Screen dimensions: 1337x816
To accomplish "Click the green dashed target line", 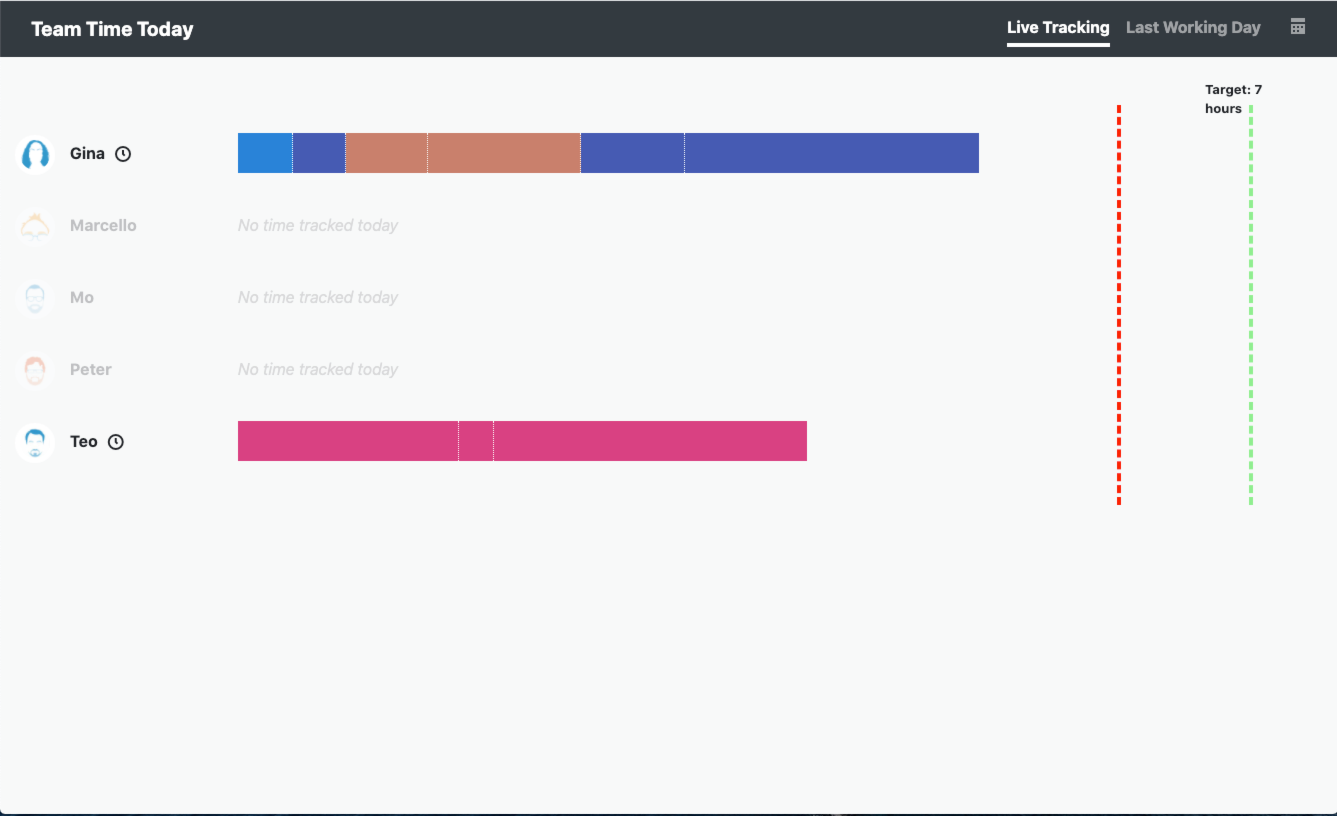I will point(1251,305).
